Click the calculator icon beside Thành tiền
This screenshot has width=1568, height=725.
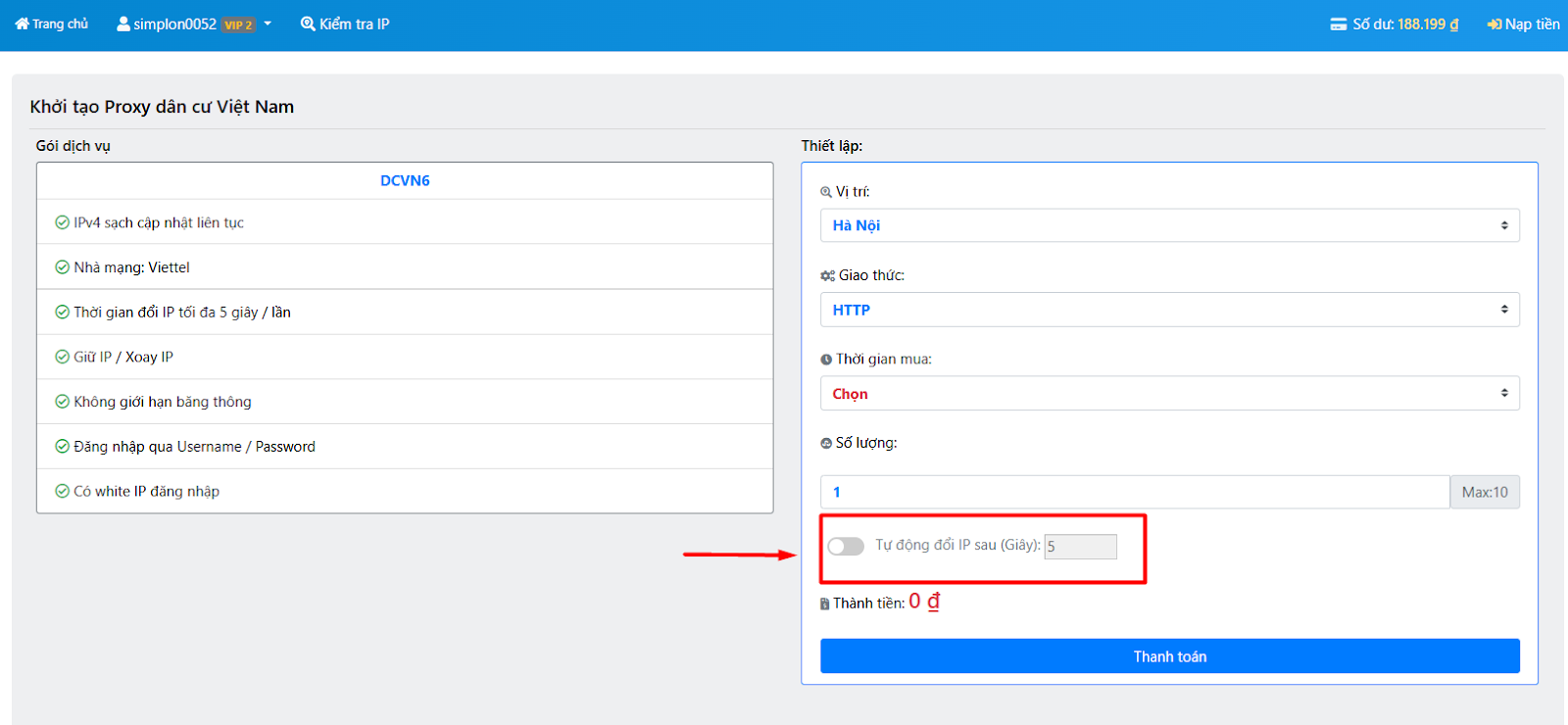click(x=825, y=604)
